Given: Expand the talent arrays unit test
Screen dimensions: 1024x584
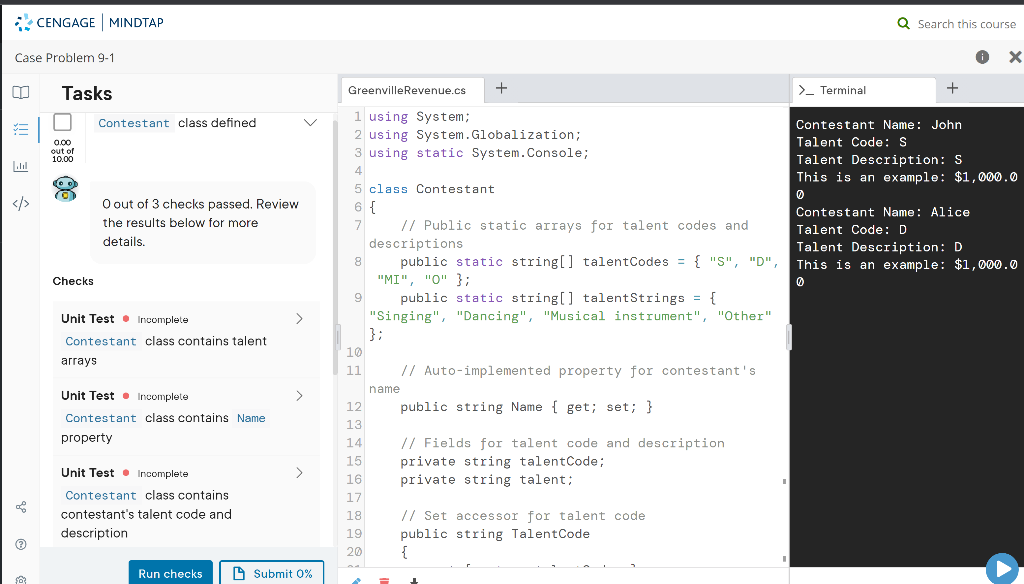Looking at the screenshot, I should pos(300,319).
